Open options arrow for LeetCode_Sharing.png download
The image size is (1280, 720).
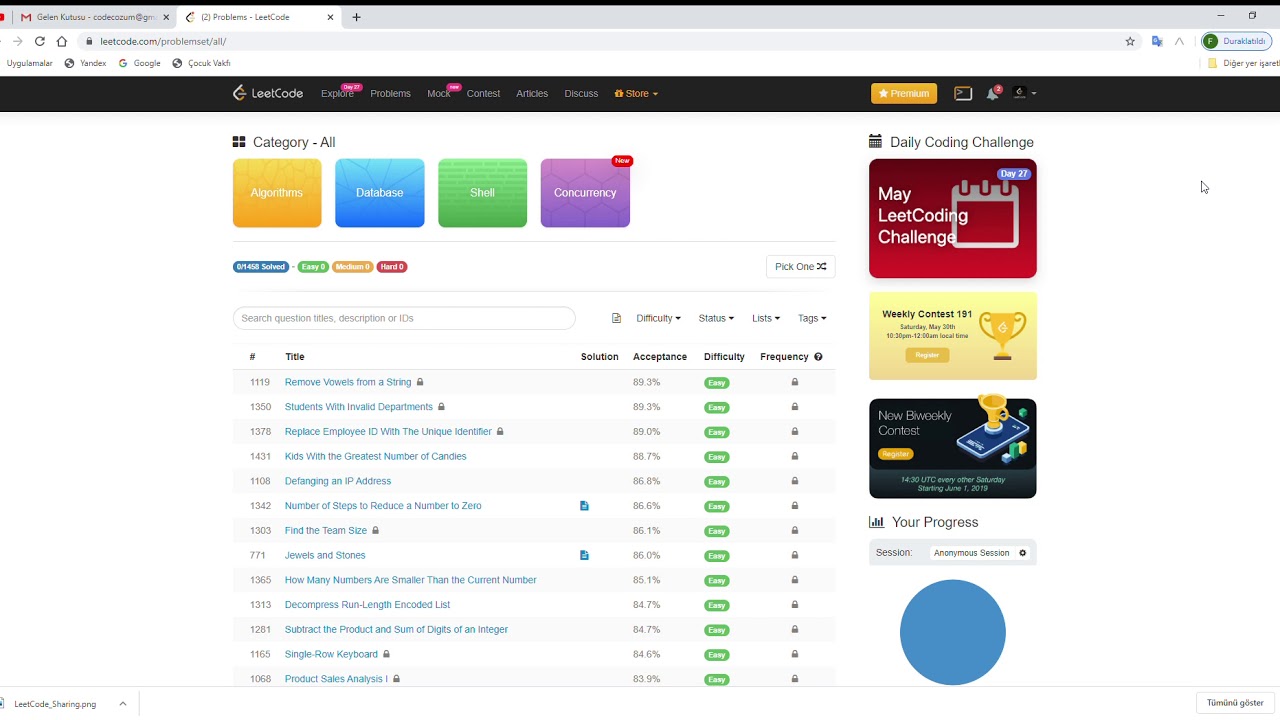tap(123, 704)
